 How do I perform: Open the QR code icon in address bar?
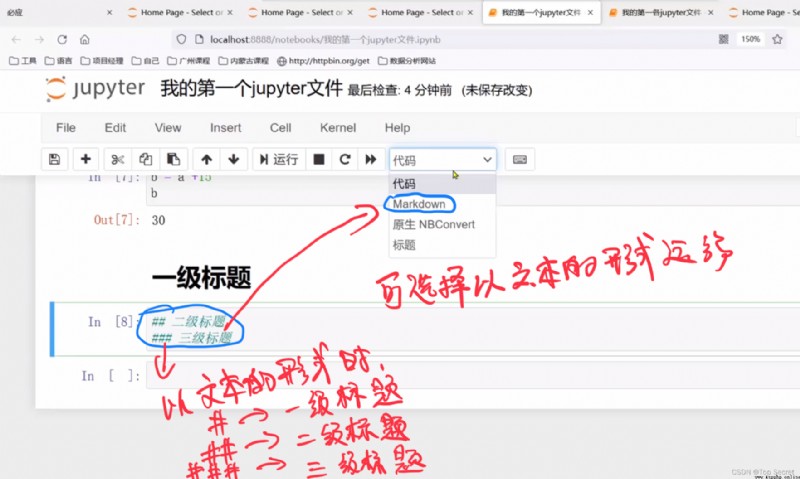(723, 39)
